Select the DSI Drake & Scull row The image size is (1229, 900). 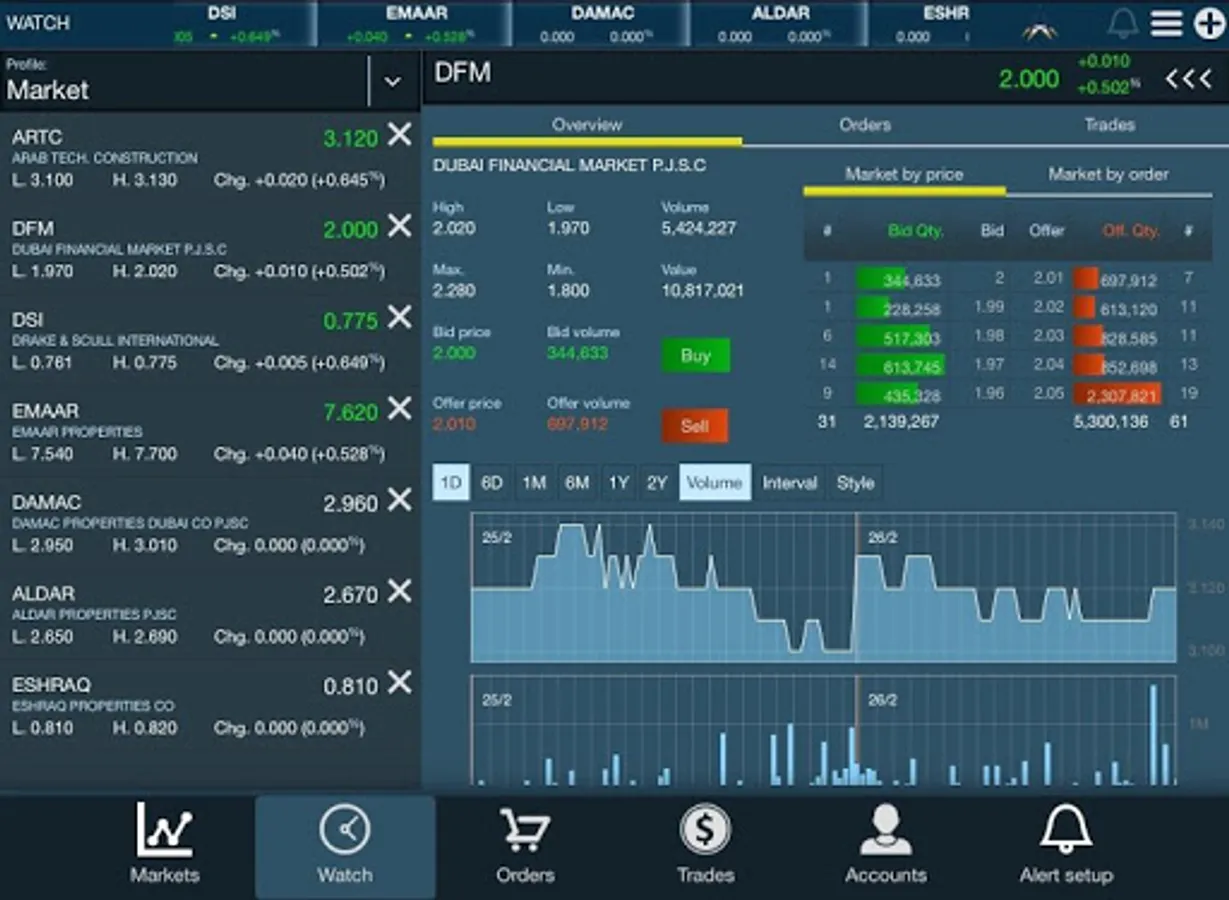point(210,341)
